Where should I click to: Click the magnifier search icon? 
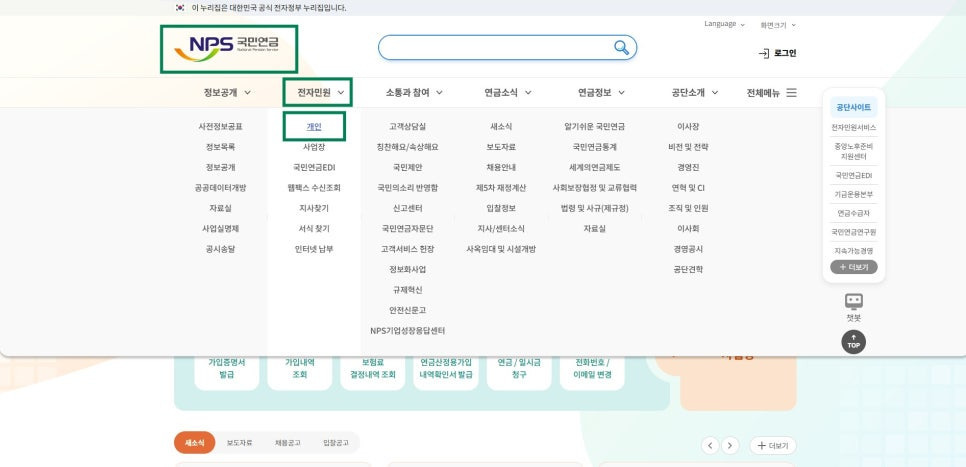tap(622, 47)
